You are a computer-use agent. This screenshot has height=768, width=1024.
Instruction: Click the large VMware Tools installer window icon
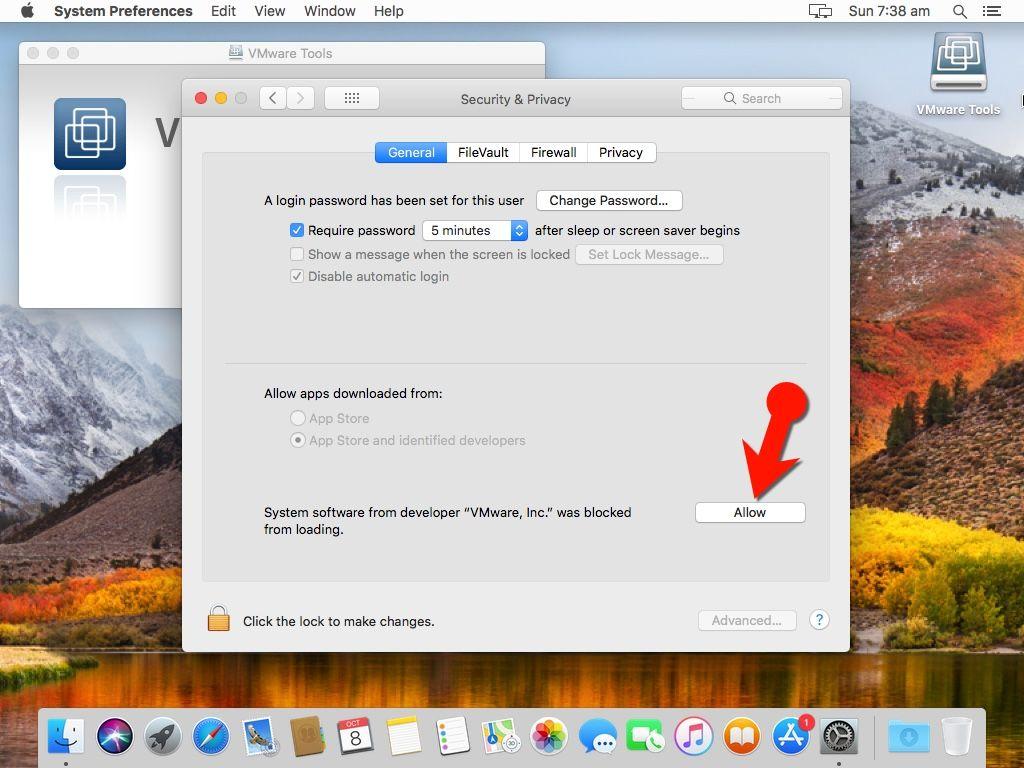tap(90, 134)
